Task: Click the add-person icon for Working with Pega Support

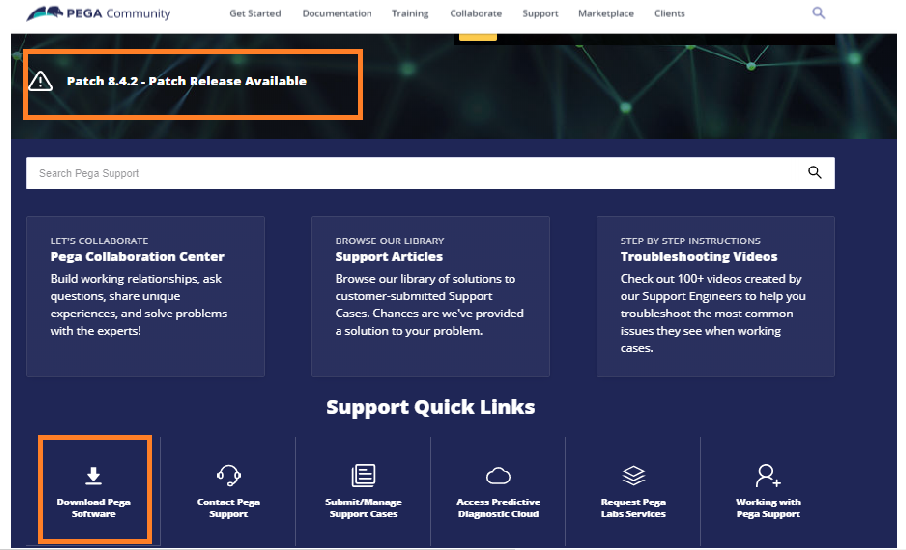Action: [x=768, y=475]
